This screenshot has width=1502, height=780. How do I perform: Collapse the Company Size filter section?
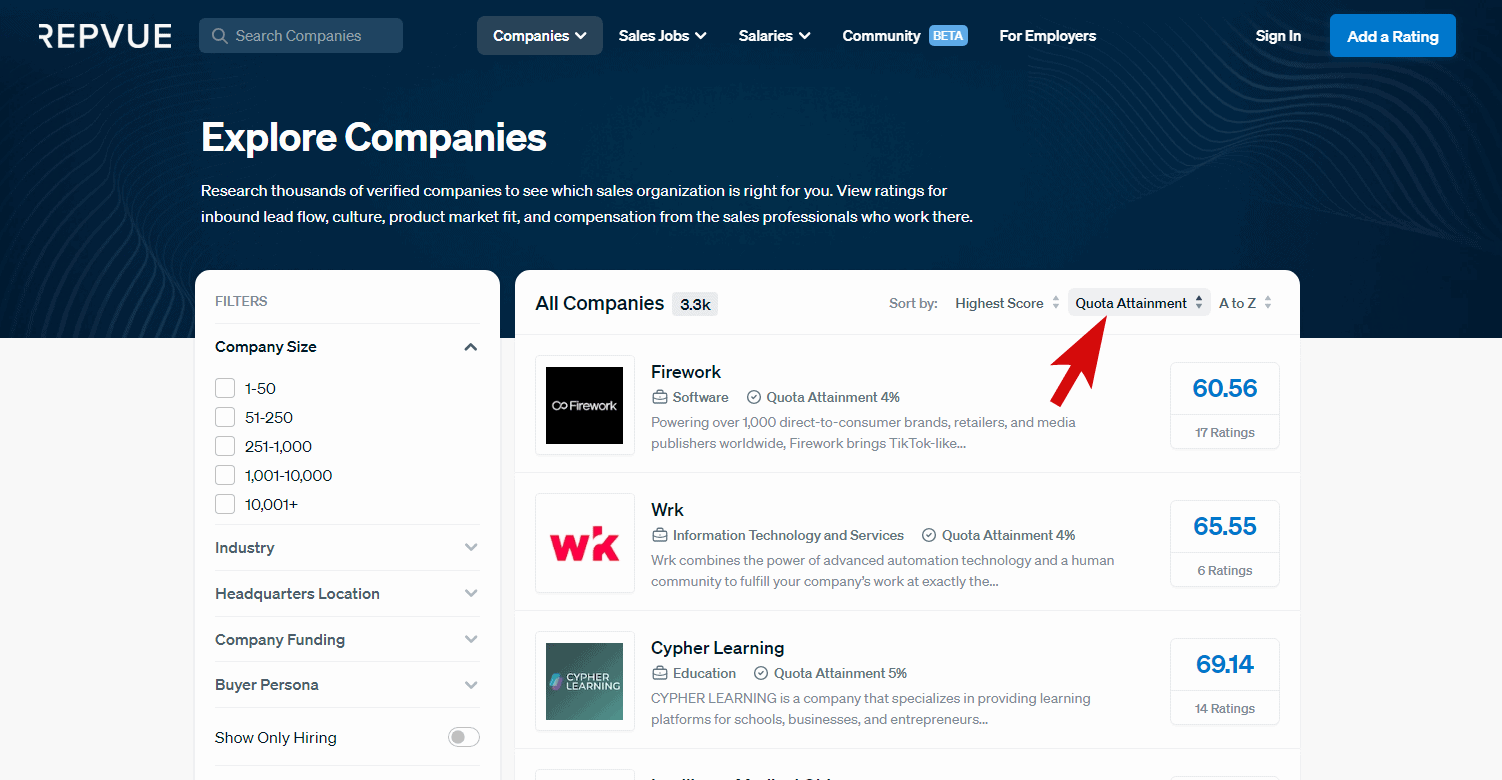pos(471,347)
